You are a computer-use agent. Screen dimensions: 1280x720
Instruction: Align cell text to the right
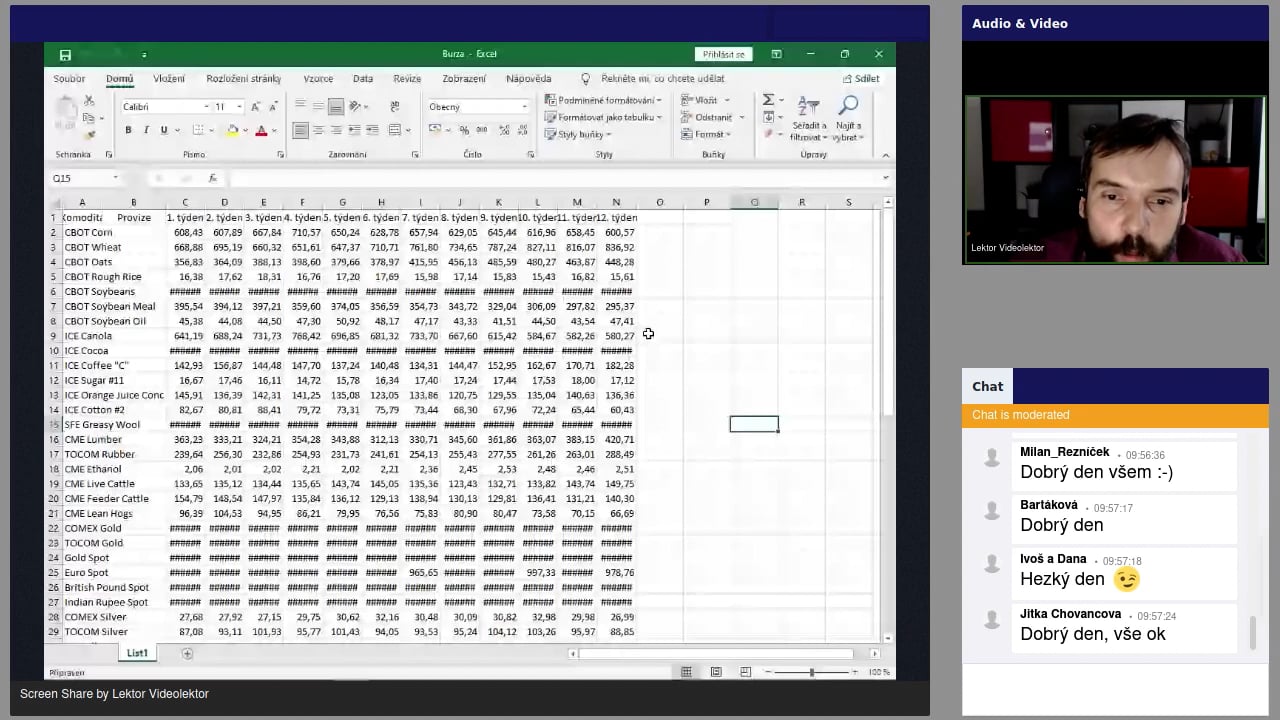point(336,130)
